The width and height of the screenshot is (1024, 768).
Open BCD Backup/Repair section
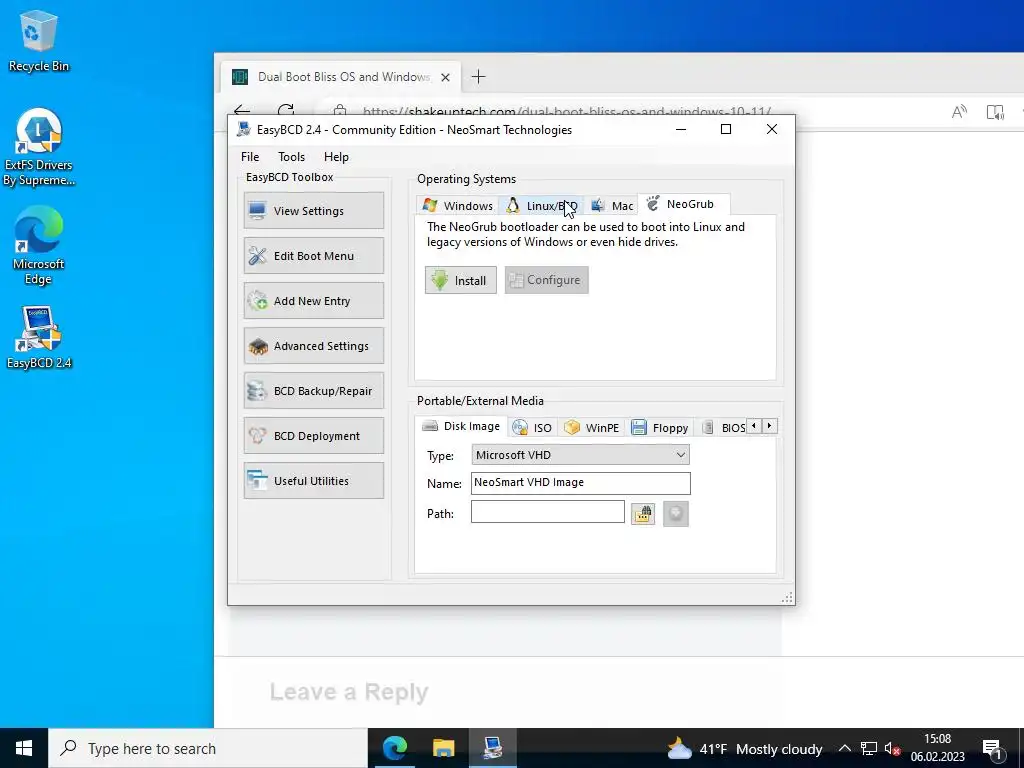[x=313, y=391]
